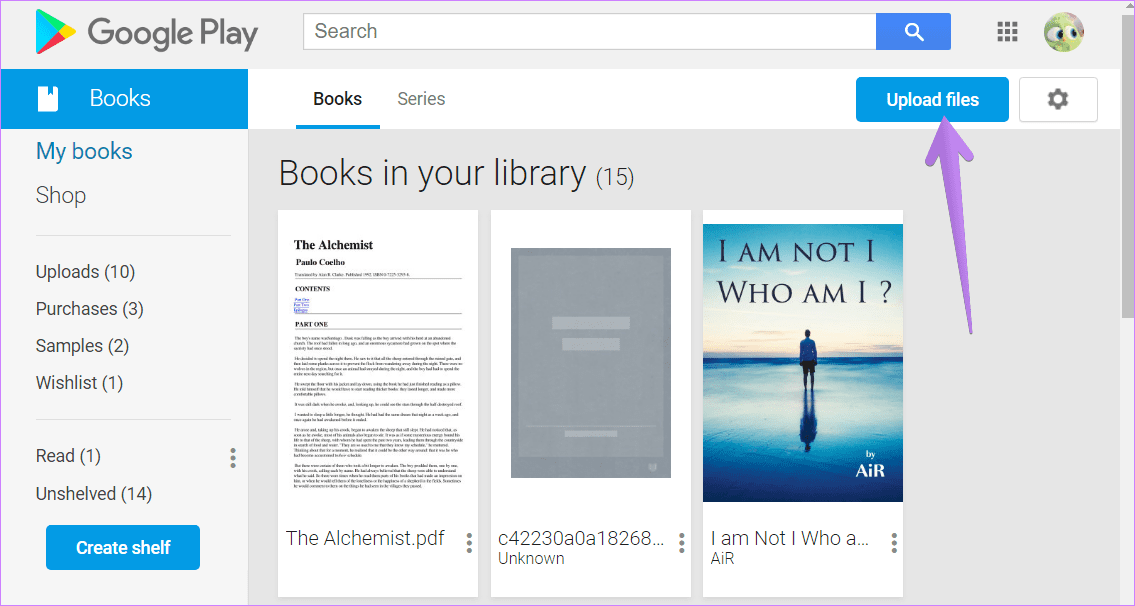Click the Books header in sidebar
The height and width of the screenshot is (606, 1135).
pyautogui.click(x=125, y=98)
